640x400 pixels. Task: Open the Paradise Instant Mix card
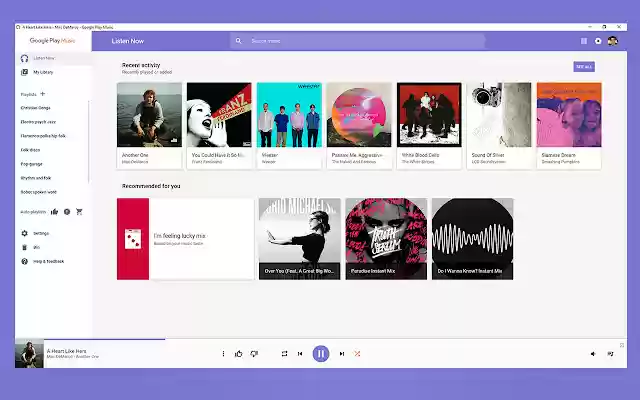(386, 239)
